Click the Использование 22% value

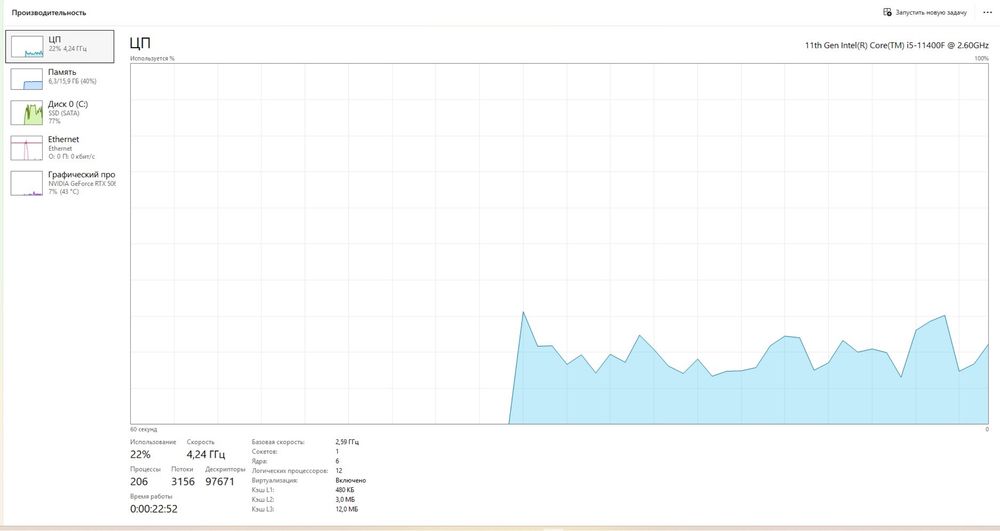click(x=140, y=455)
